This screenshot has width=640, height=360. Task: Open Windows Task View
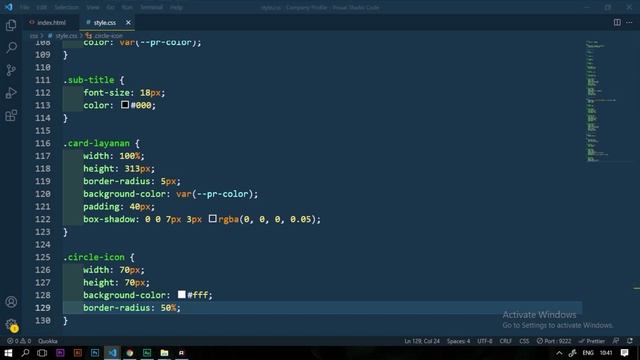pyautogui.click(x=42, y=353)
